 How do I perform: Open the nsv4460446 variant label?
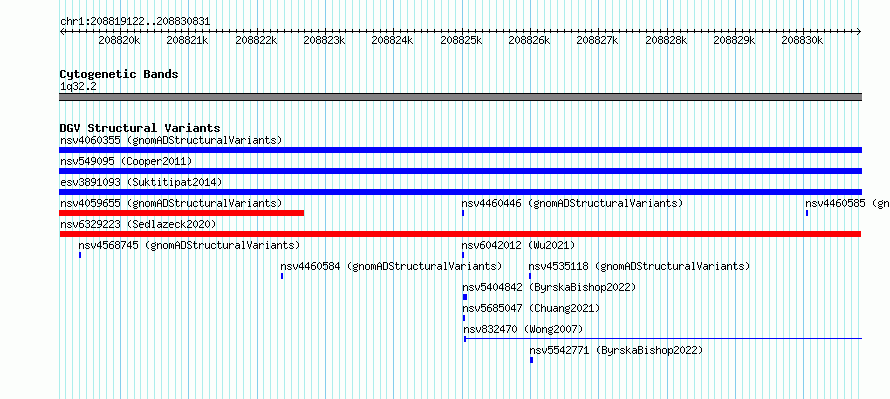tap(572, 203)
